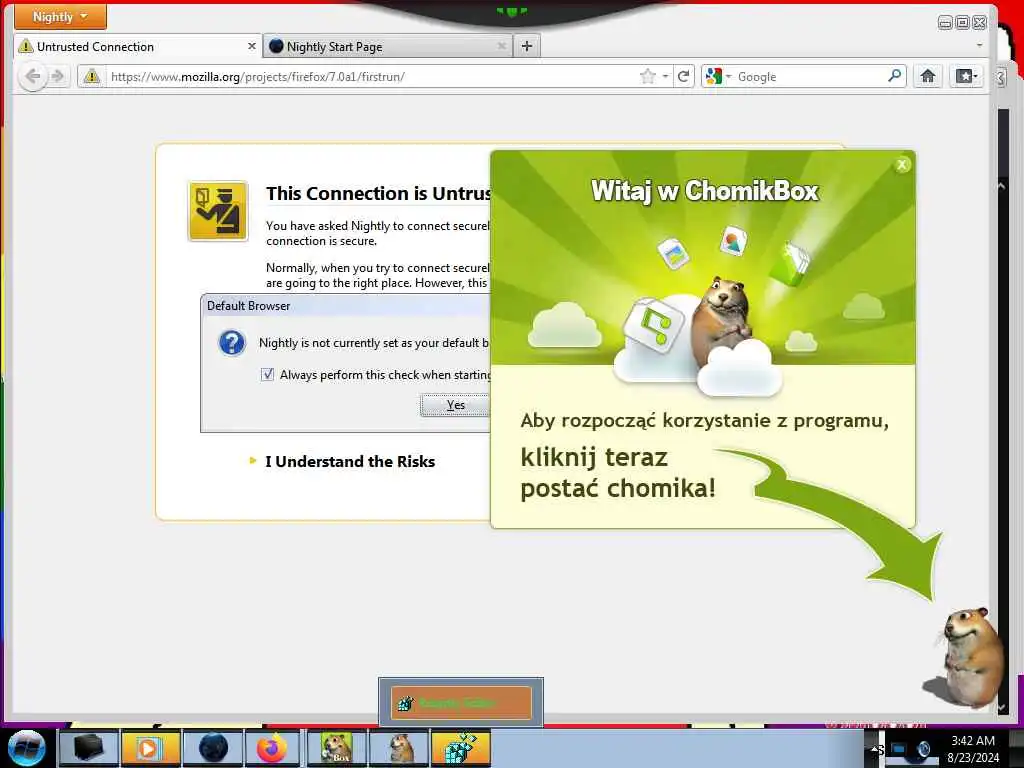Click 'This Connection is Untrusted' heading

point(378,193)
